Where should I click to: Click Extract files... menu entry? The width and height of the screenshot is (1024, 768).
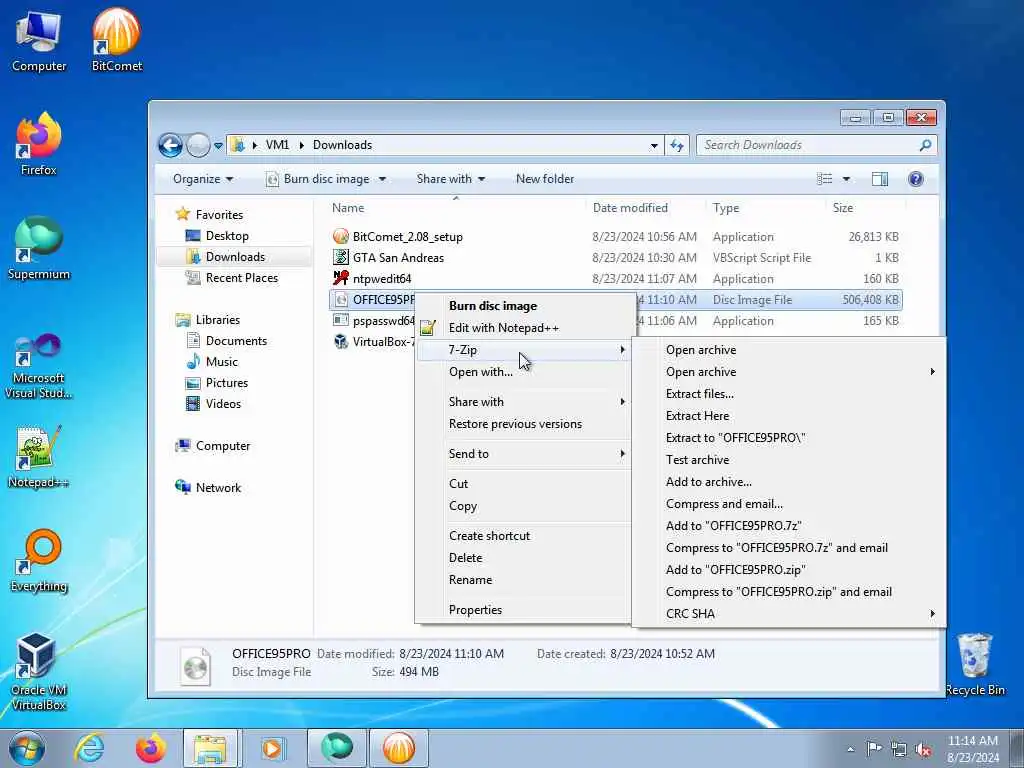coord(699,394)
